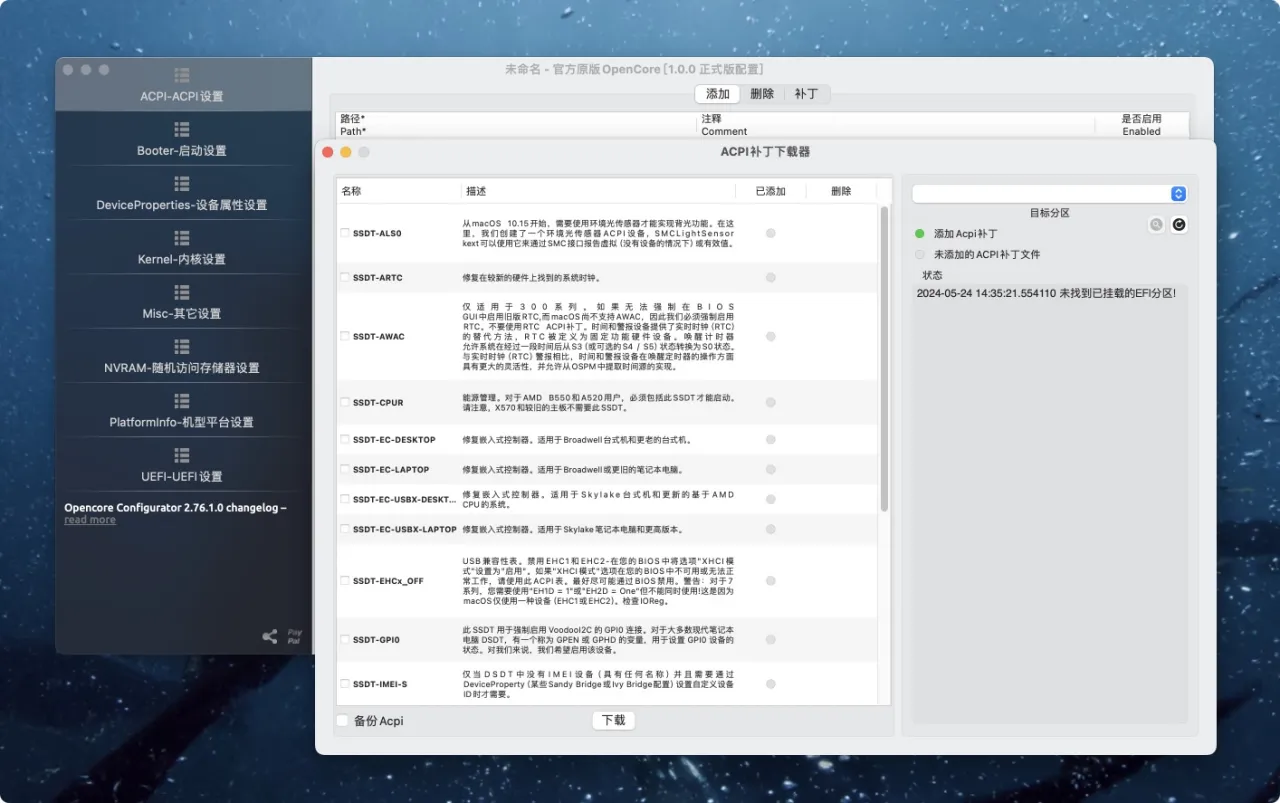Viewport: 1280px width, 803px height.
Task: Select NVRAM-随机访问存储器设置 sidebar icon
Action: click(x=182, y=346)
